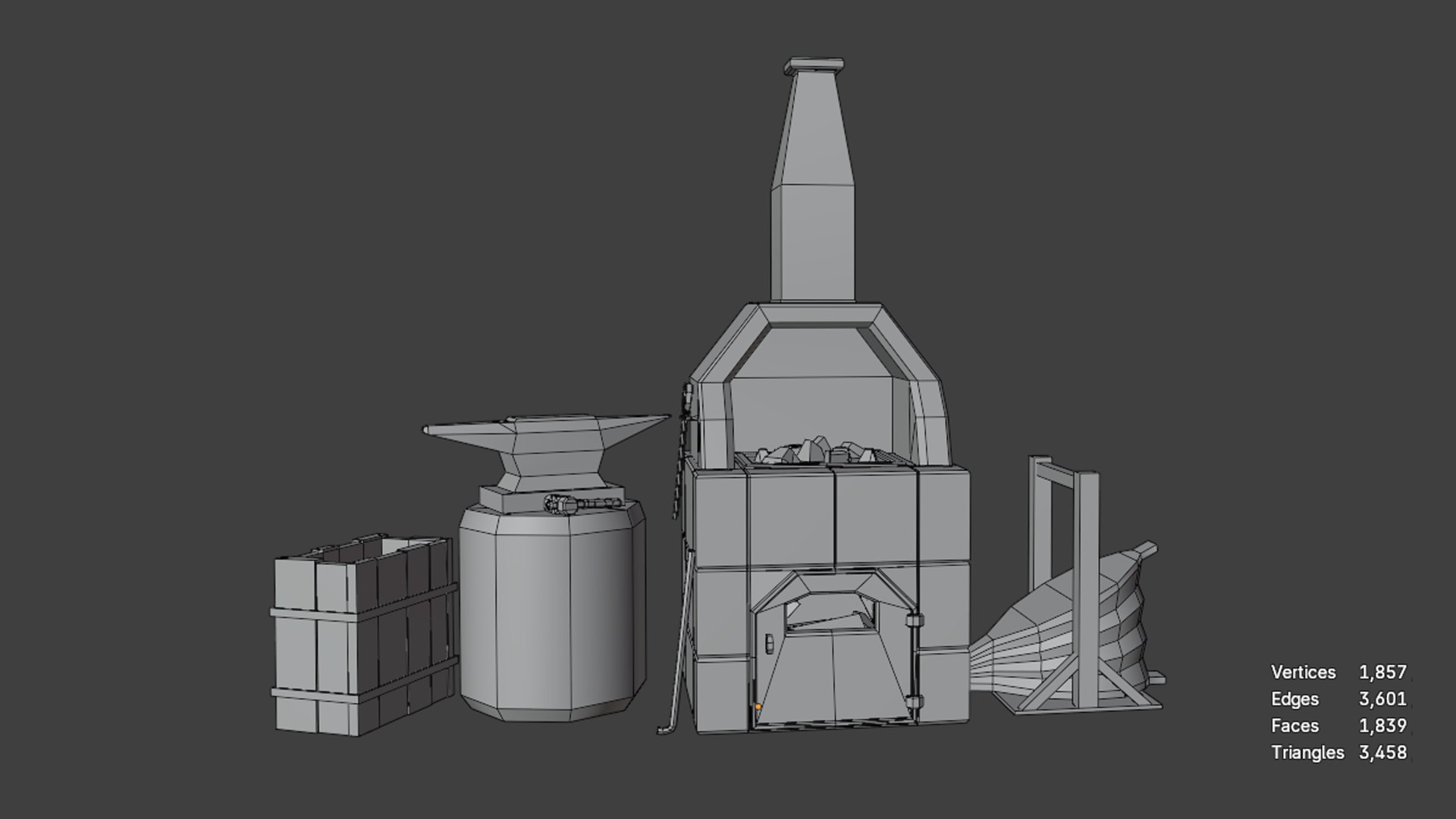Click the Faces label in statistics overlay
The image size is (1456, 819).
pos(1294,726)
